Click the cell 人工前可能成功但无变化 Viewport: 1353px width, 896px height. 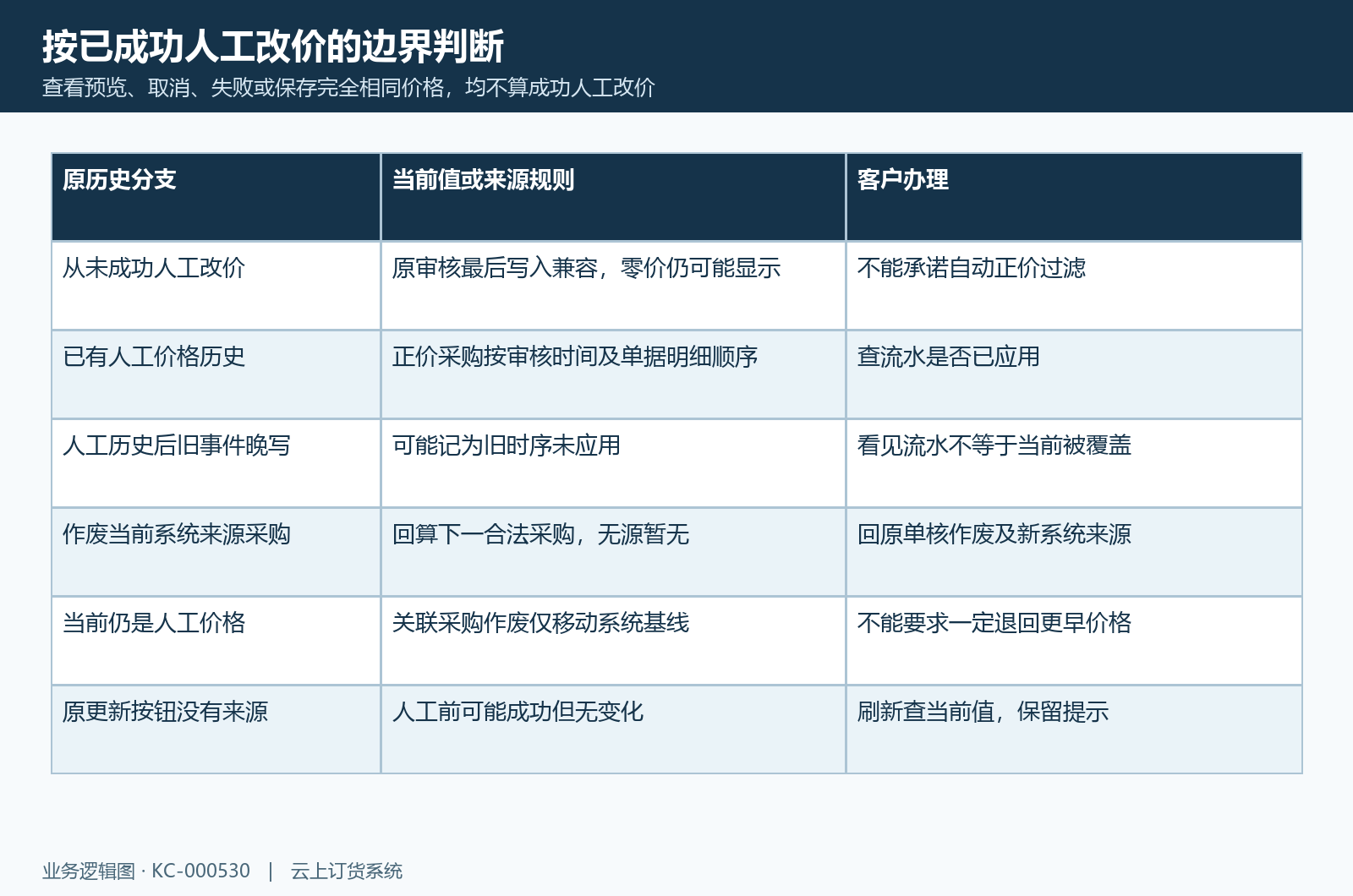(613, 729)
